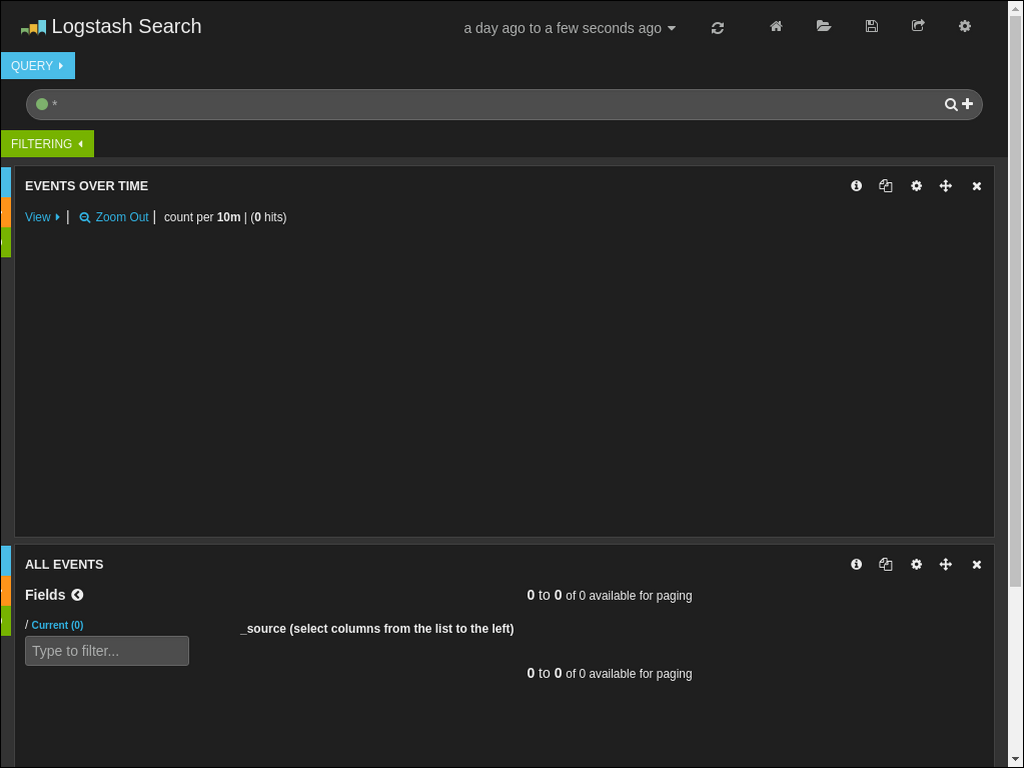The height and width of the screenshot is (768, 1024).
Task: Focus the Type to filter fields box
Action: 107,651
